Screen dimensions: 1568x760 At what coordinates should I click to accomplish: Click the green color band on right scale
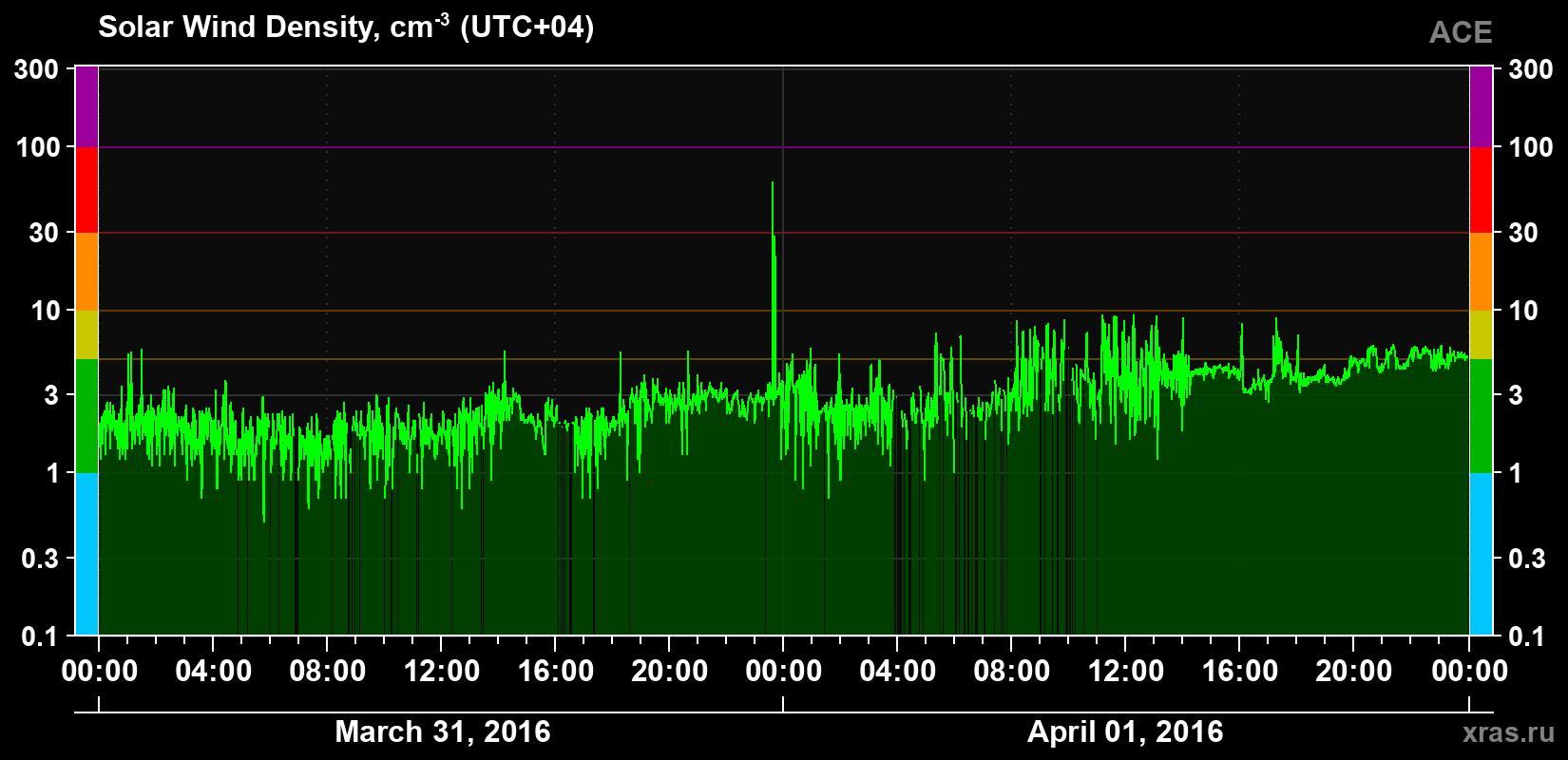(x=1481, y=416)
